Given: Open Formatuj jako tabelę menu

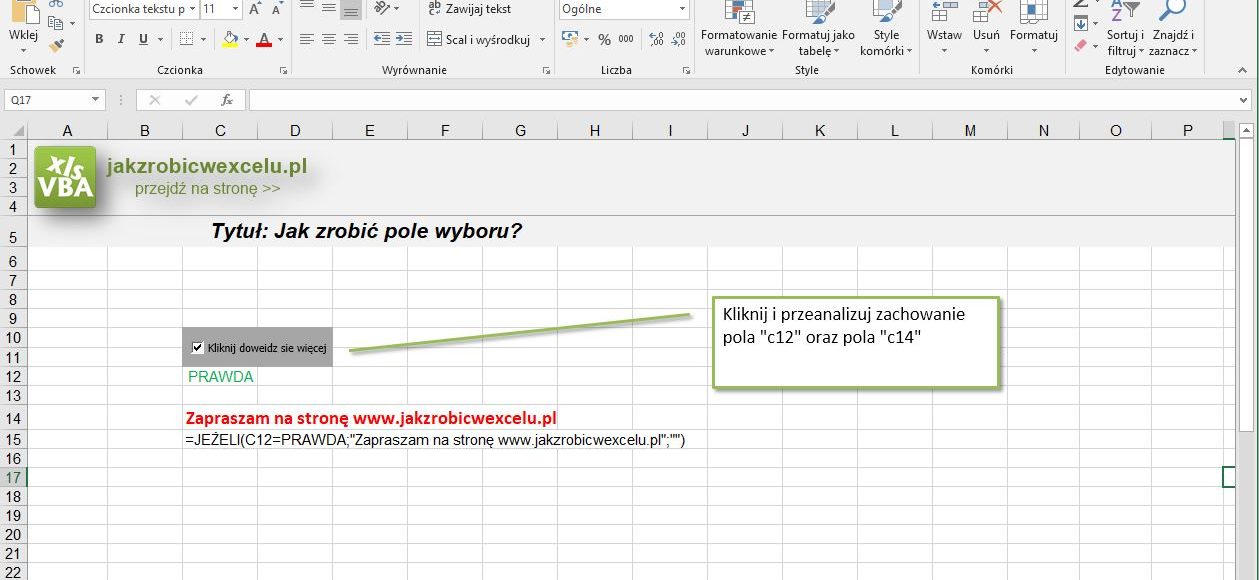Looking at the screenshot, I should [x=818, y=28].
